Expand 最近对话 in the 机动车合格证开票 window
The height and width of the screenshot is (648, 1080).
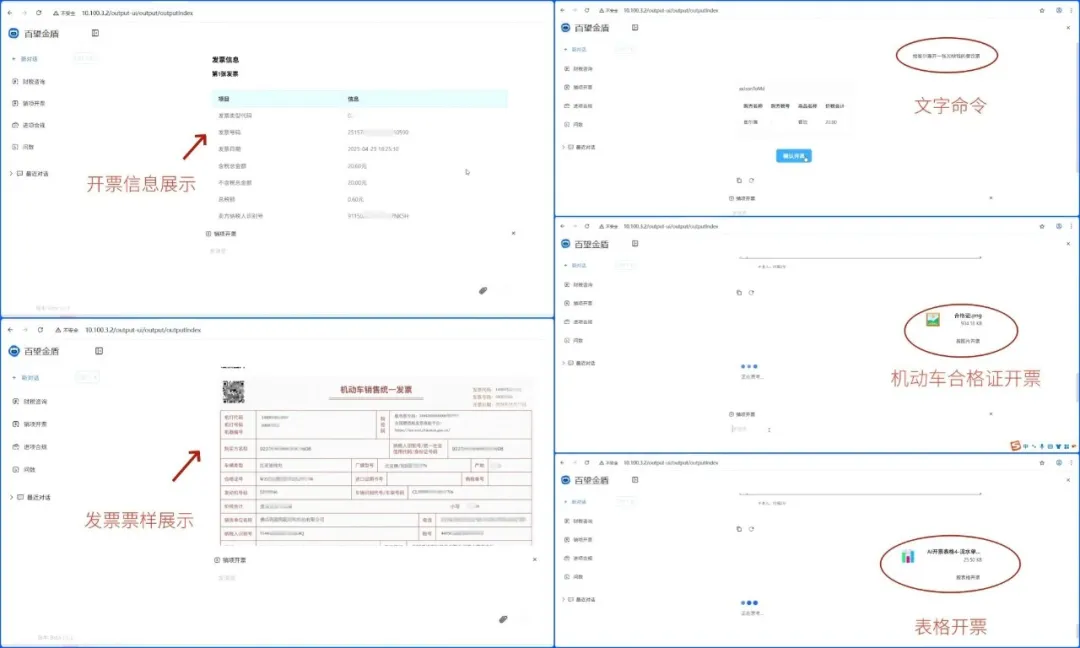pos(563,362)
